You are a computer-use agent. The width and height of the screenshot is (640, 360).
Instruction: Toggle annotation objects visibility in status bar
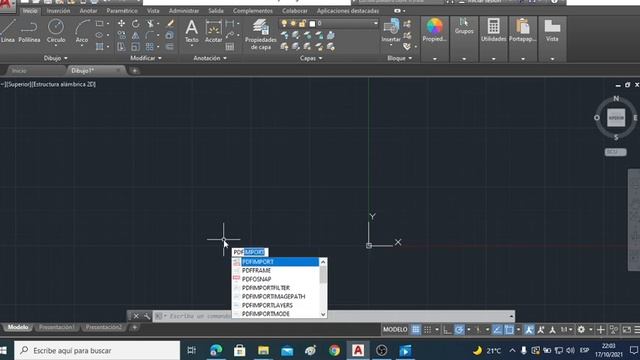529,329
